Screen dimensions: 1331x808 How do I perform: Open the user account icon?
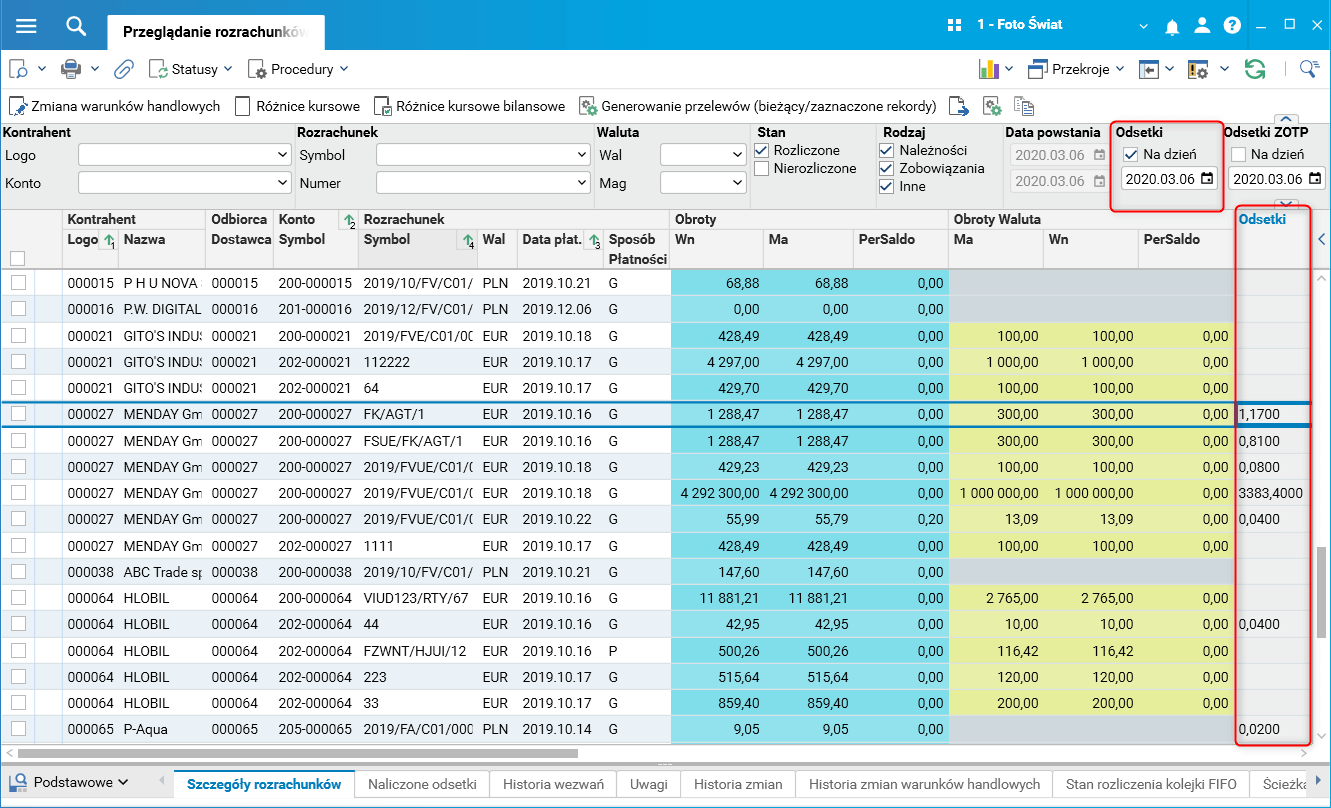click(x=1204, y=25)
